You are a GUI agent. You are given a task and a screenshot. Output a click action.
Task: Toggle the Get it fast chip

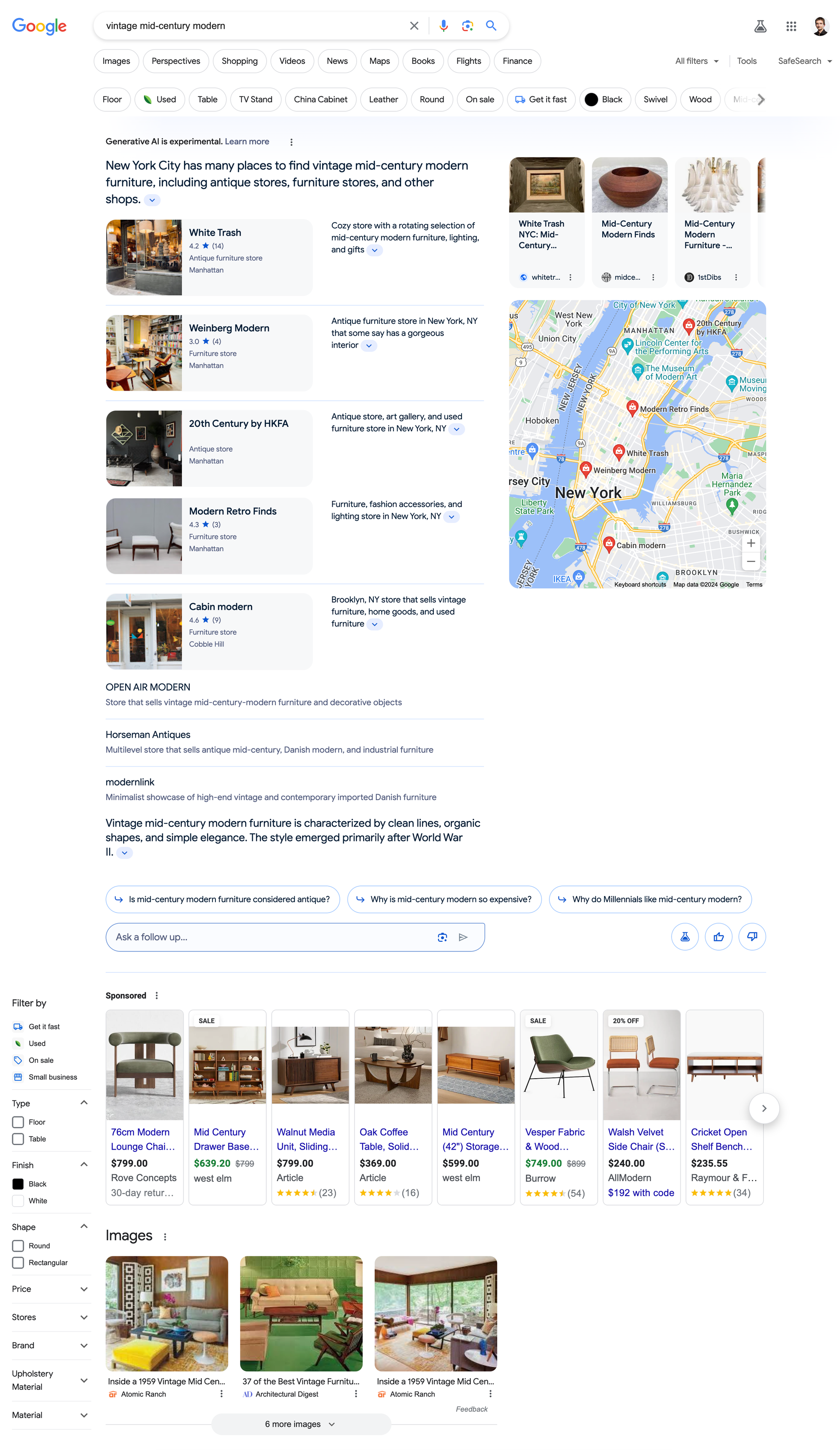coord(541,100)
